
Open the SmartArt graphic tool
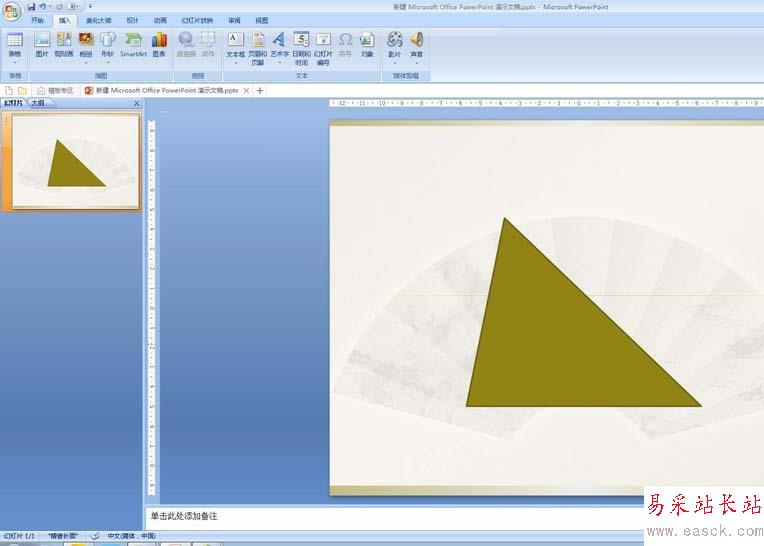pos(133,45)
